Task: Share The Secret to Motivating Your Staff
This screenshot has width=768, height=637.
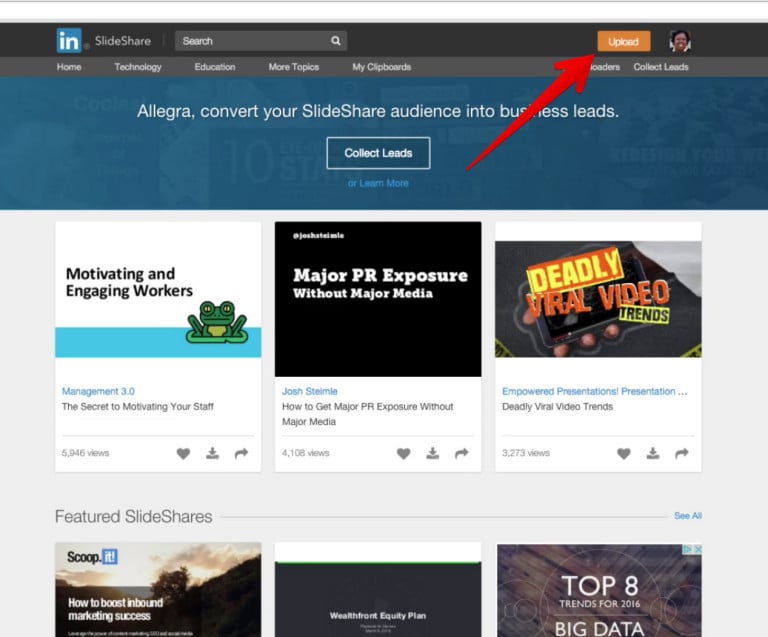Action: 241,453
